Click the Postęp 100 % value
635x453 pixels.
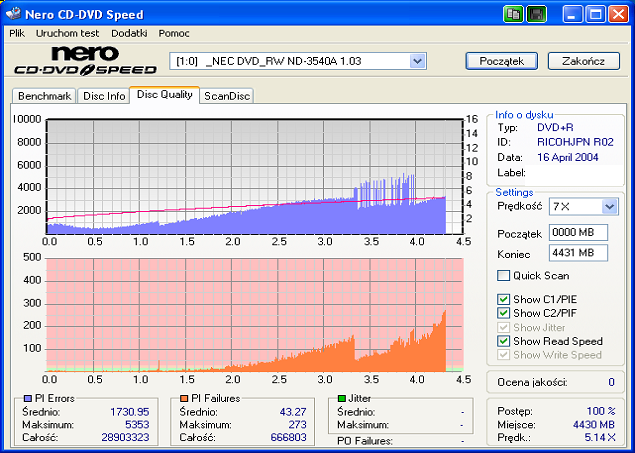coord(601,411)
